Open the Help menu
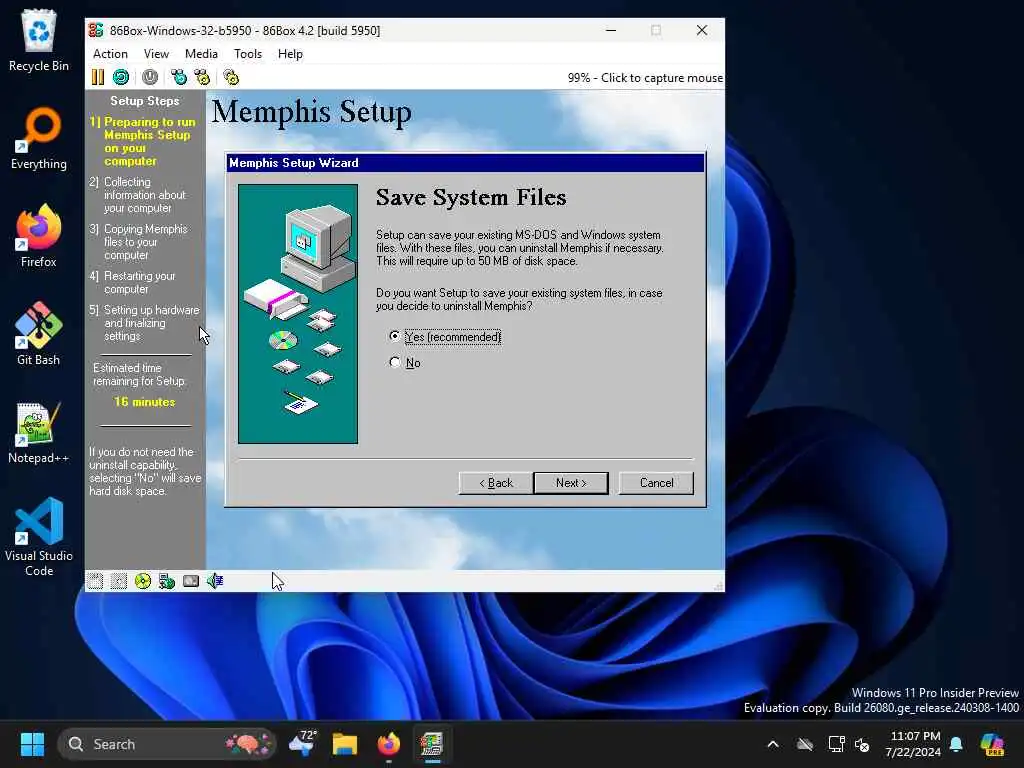This screenshot has height=768, width=1024. pyautogui.click(x=290, y=54)
